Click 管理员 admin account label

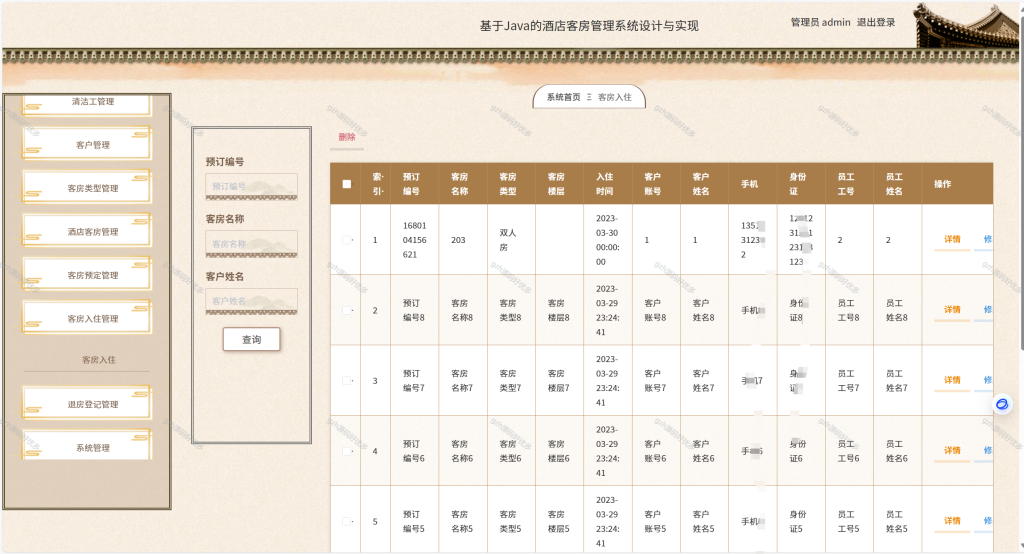[820, 22]
